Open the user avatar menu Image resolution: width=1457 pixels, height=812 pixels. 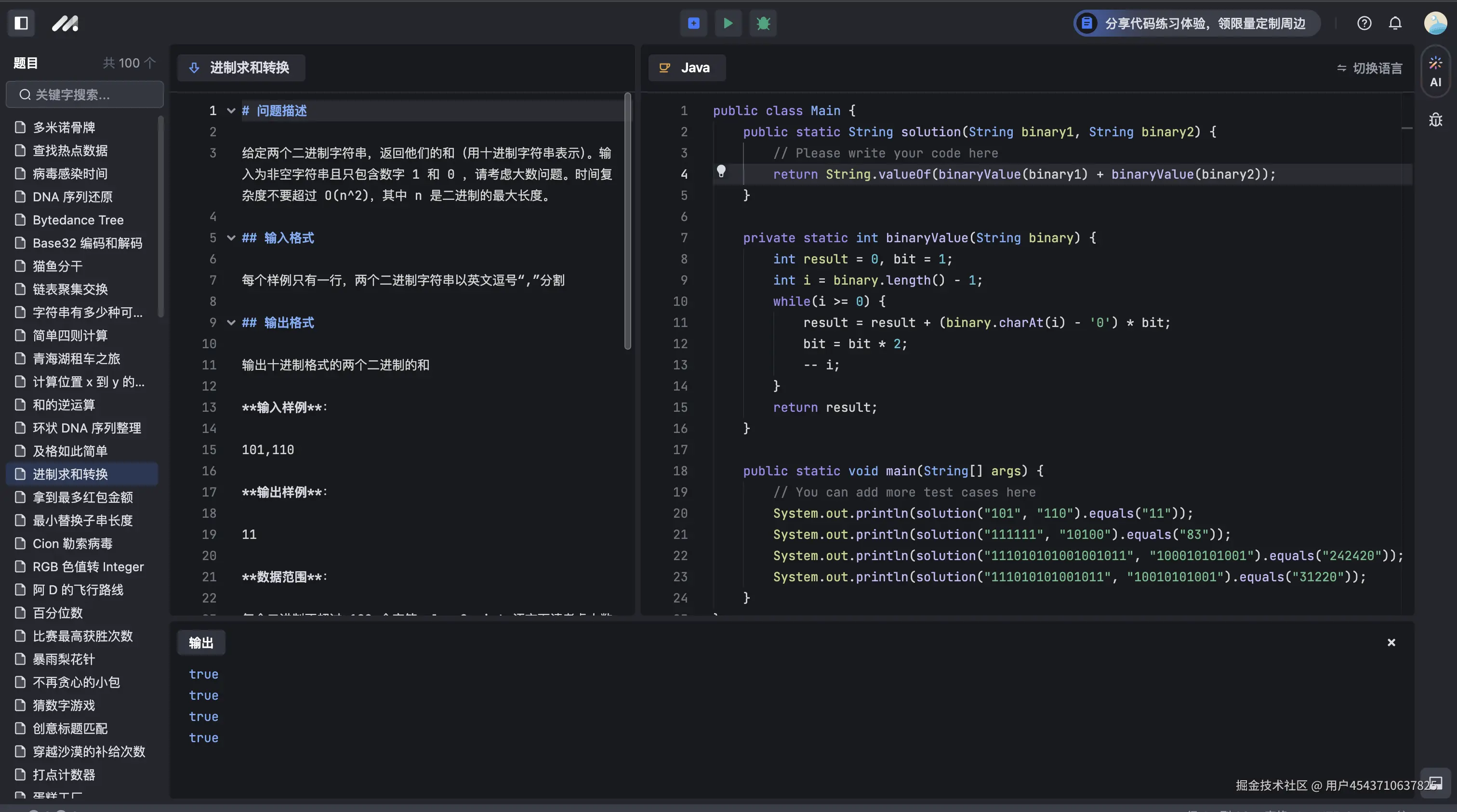(x=1434, y=23)
